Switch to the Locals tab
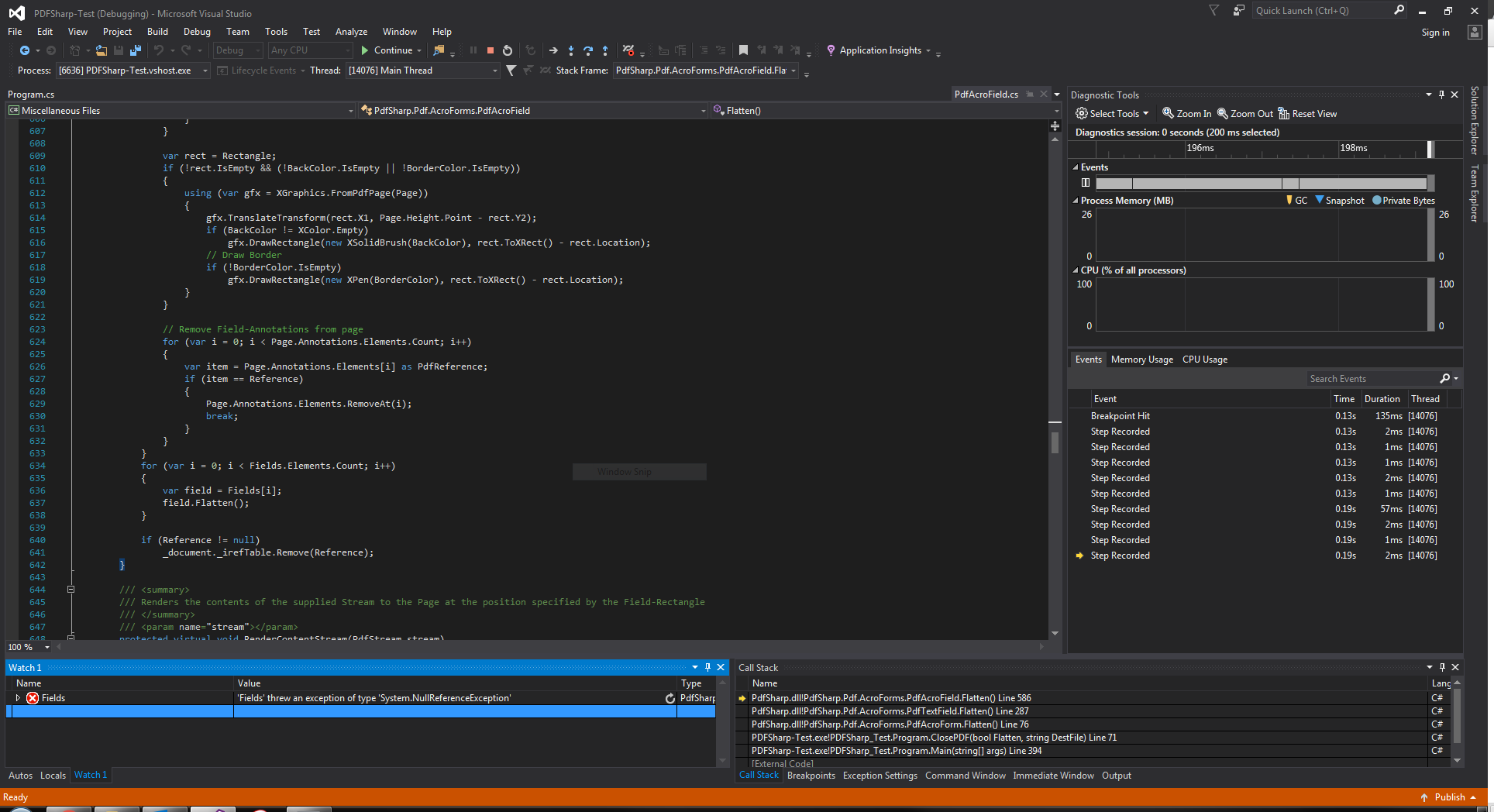Viewport: 1494px width, 812px height. tap(53, 776)
